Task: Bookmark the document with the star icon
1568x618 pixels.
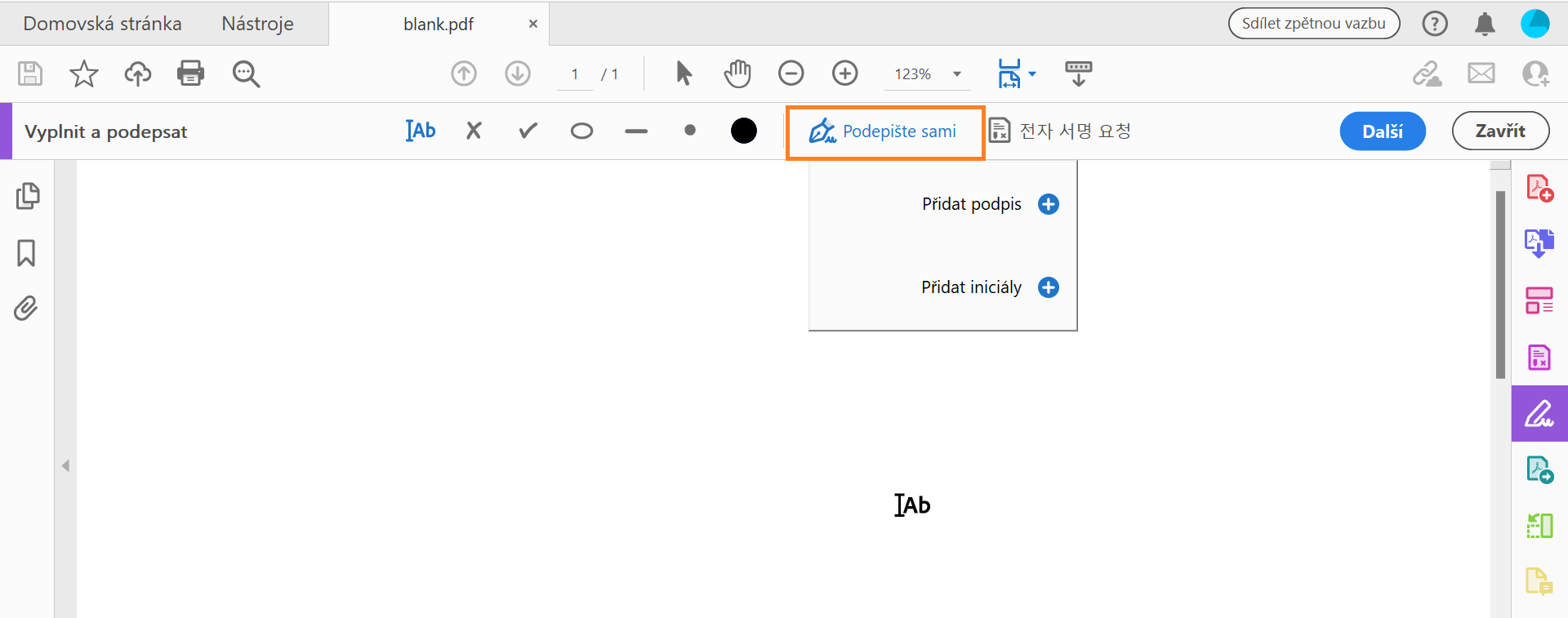Action: click(84, 73)
